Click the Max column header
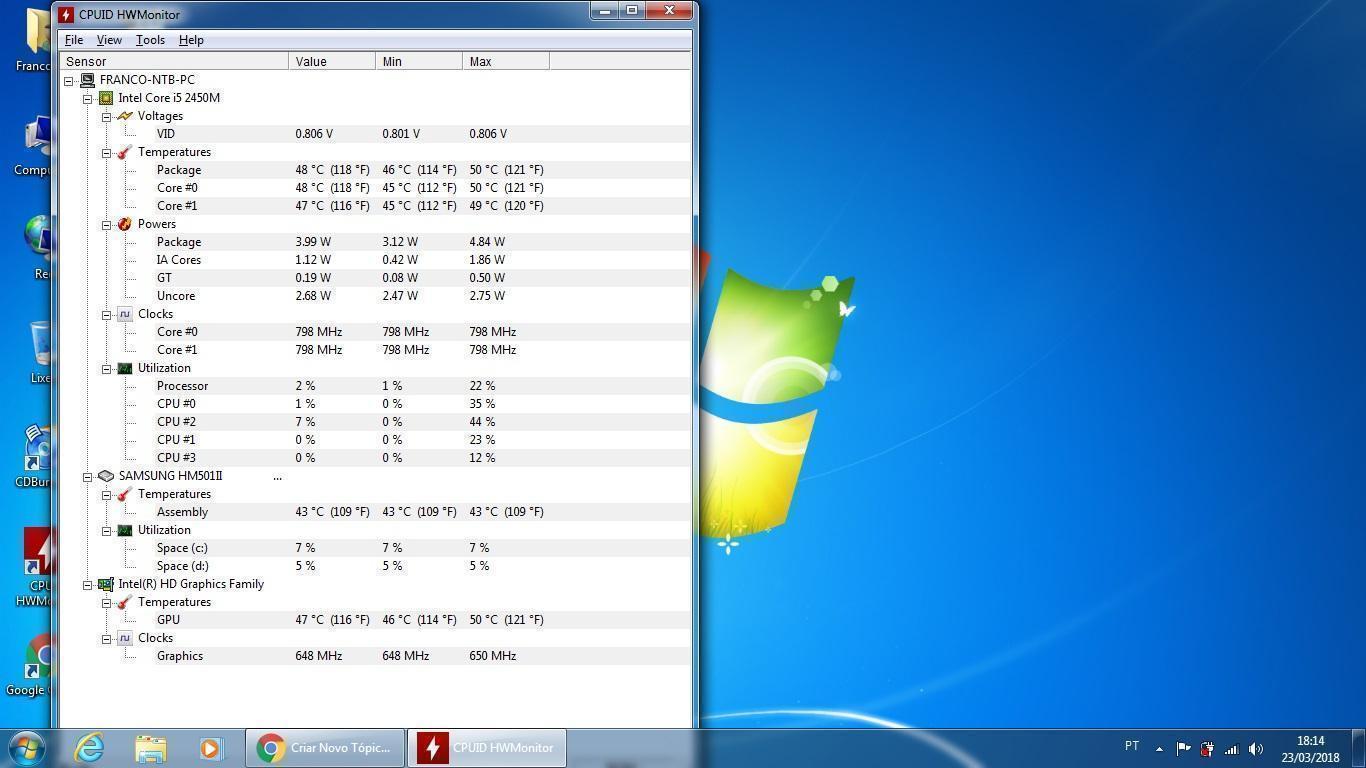This screenshot has width=1366, height=768. coord(506,61)
